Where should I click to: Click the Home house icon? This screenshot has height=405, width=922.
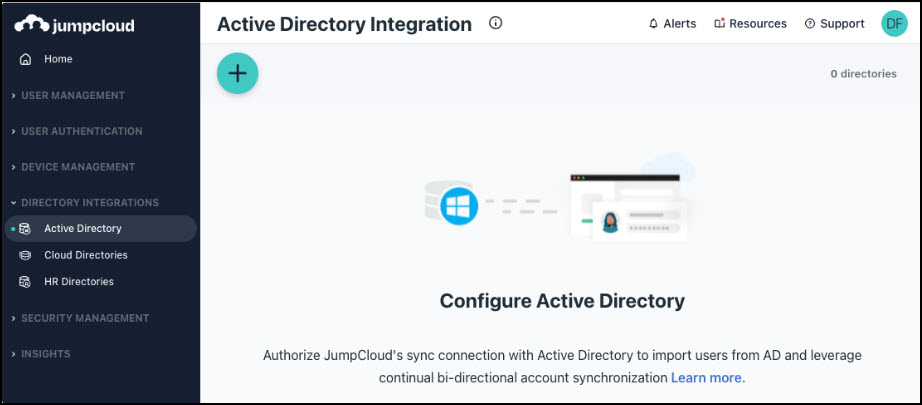click(x=26, y=60)
